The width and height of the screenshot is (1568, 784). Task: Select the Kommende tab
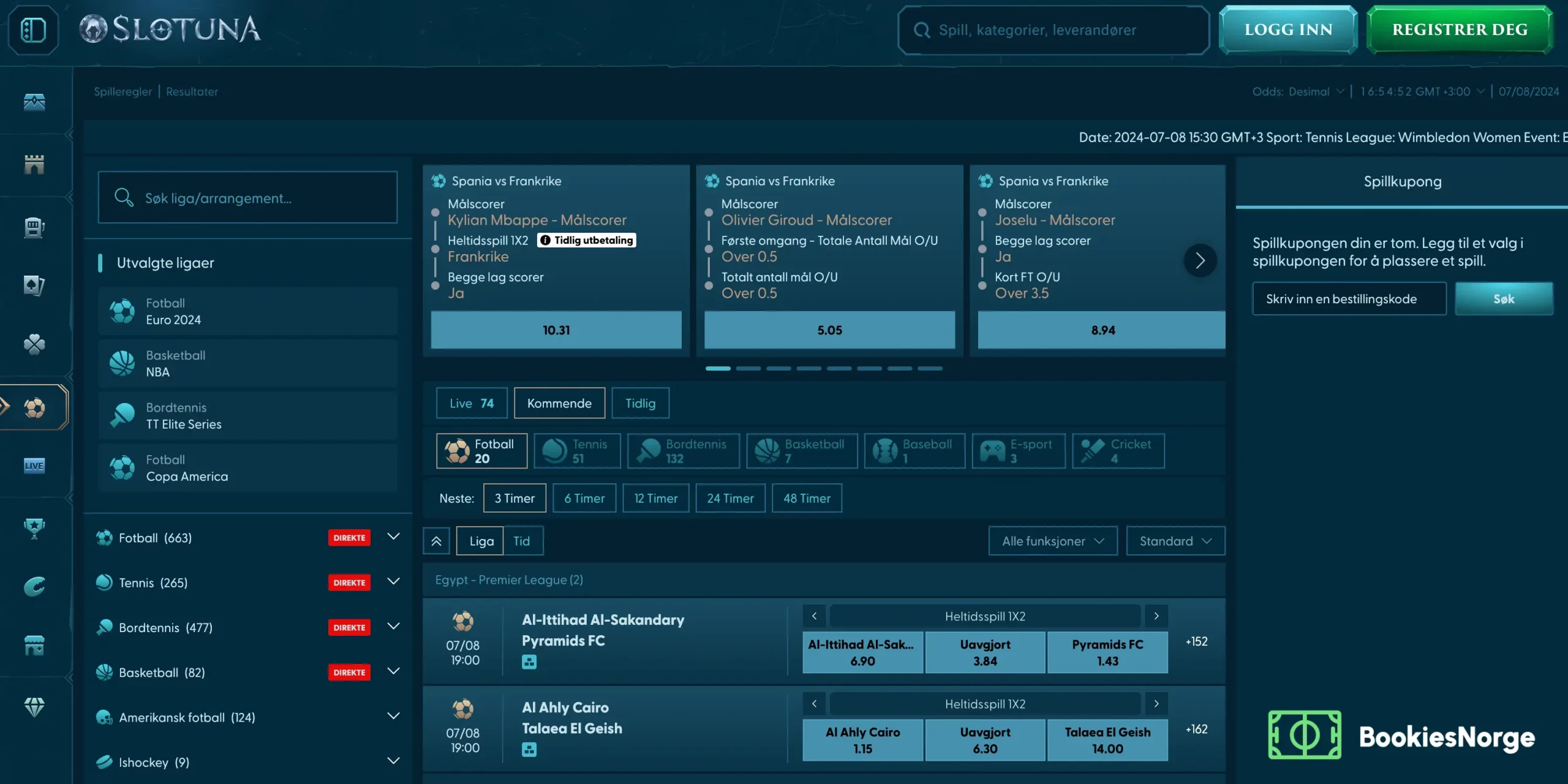pyautogui.click(x=559, y=402)
